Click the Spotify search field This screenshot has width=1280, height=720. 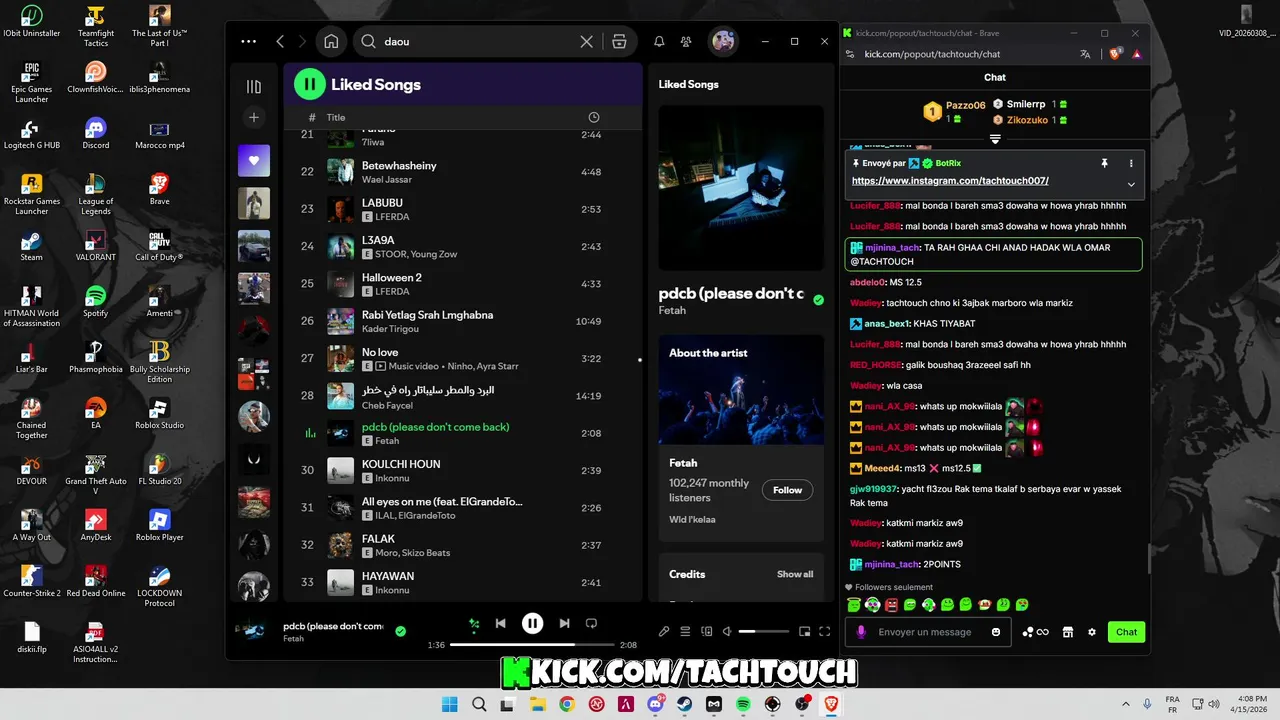[478, 41]
